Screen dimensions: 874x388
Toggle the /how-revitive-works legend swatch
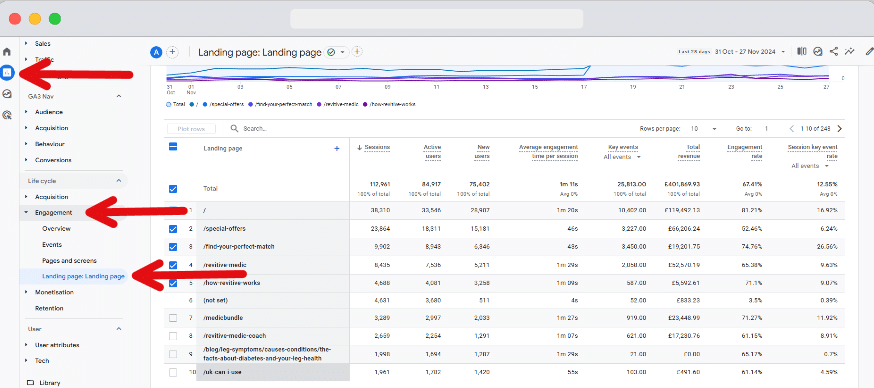pos(365,104)
